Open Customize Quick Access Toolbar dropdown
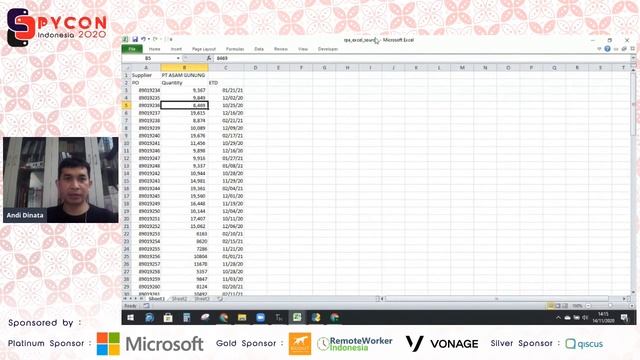Viewport: 640px width, 360px height. click(x=171, y=40)
